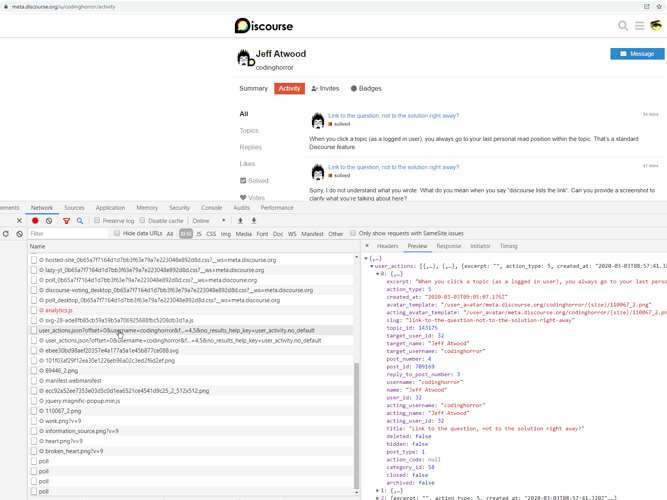Select the JS request type filter
Image resolution: width=667 pixels, height=500 pixels.
tap(199, 234)
